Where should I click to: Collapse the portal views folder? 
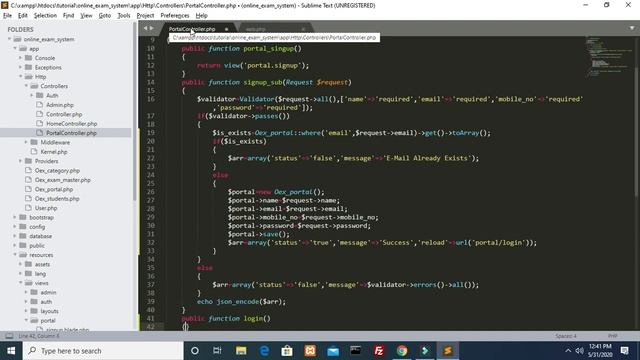tap(26, 321)
